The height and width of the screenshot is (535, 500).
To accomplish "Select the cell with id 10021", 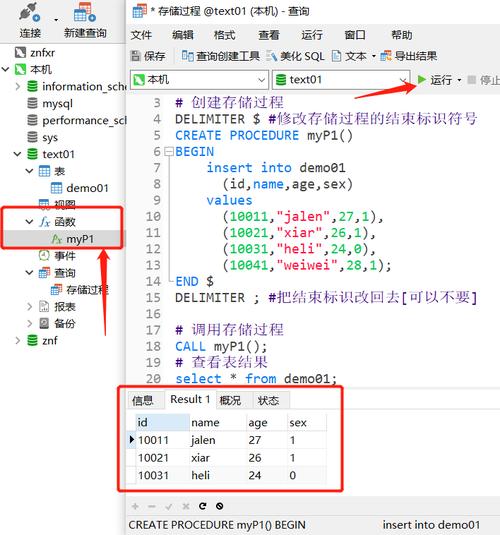I will 162,458.
